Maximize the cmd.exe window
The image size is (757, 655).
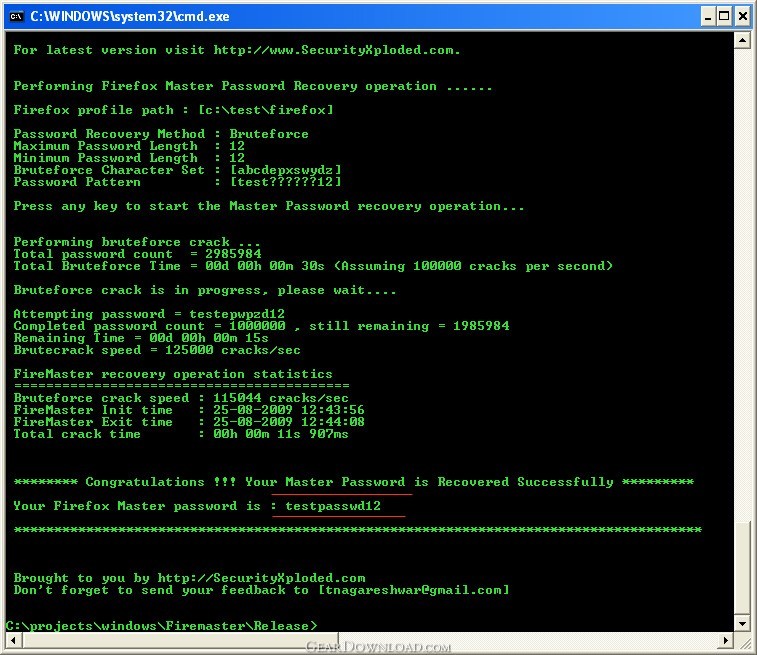click(x=724, y=17)
